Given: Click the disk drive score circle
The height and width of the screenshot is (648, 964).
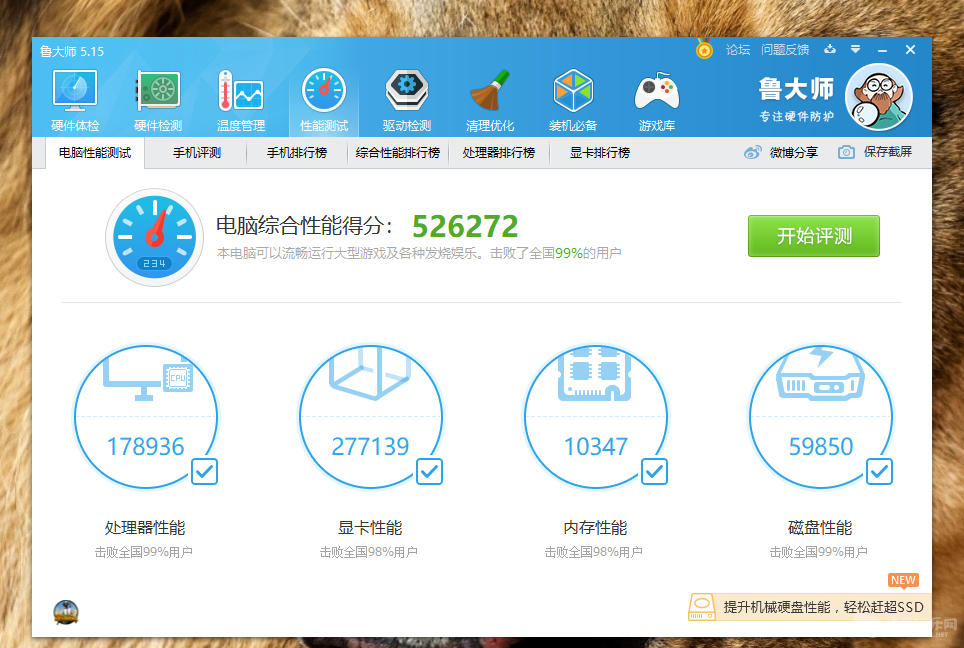Looking at the screenshot, I should pyautogui.click(x=821, y=416).
